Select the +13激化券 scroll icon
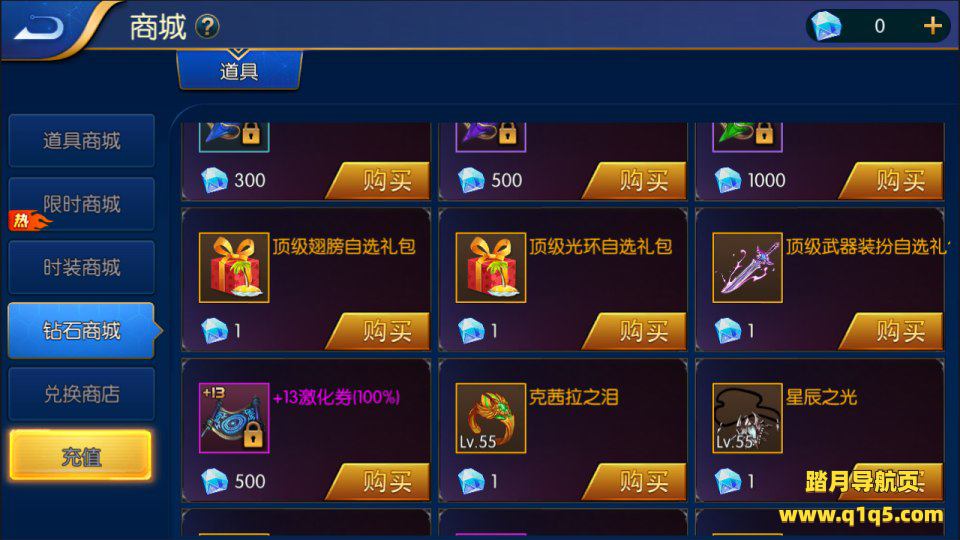This screenshot has height=540, width=960. point(234,418)
